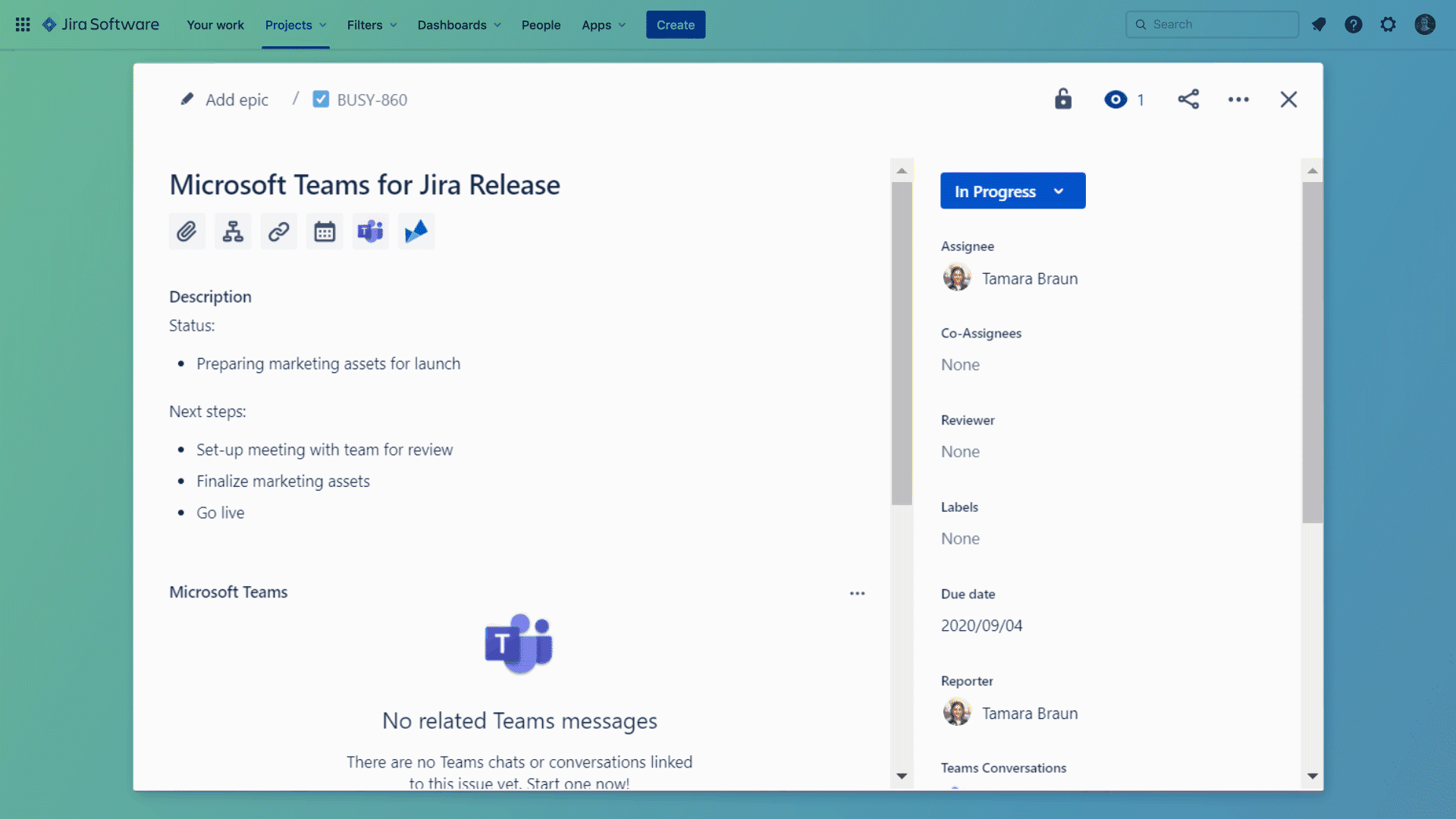Click the calendar icon below the title

click(x=325, y=231)
